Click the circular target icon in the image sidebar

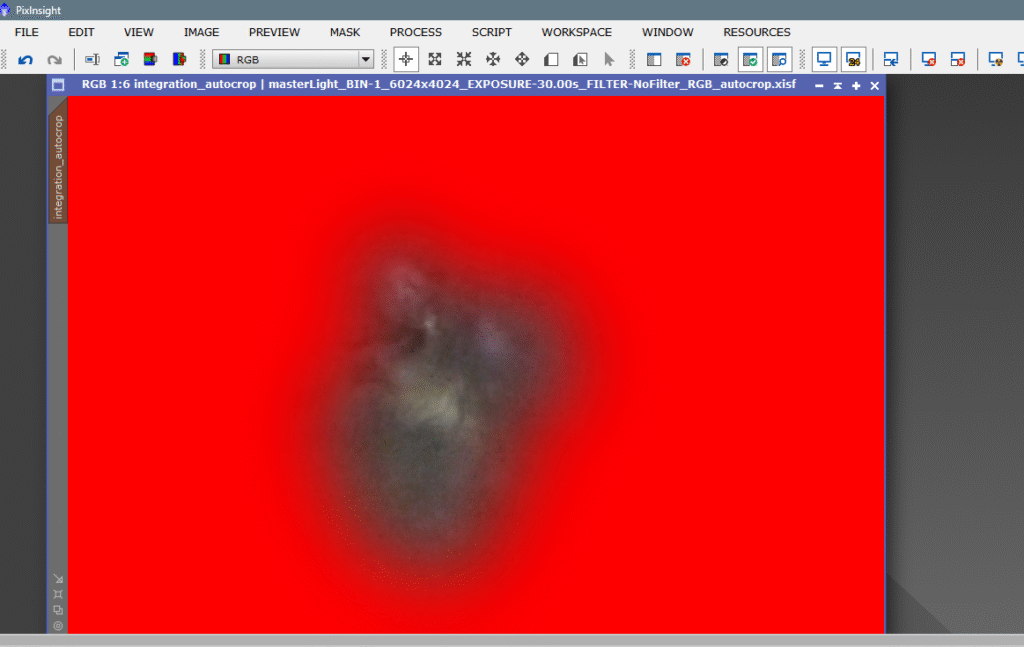(58, 626)
